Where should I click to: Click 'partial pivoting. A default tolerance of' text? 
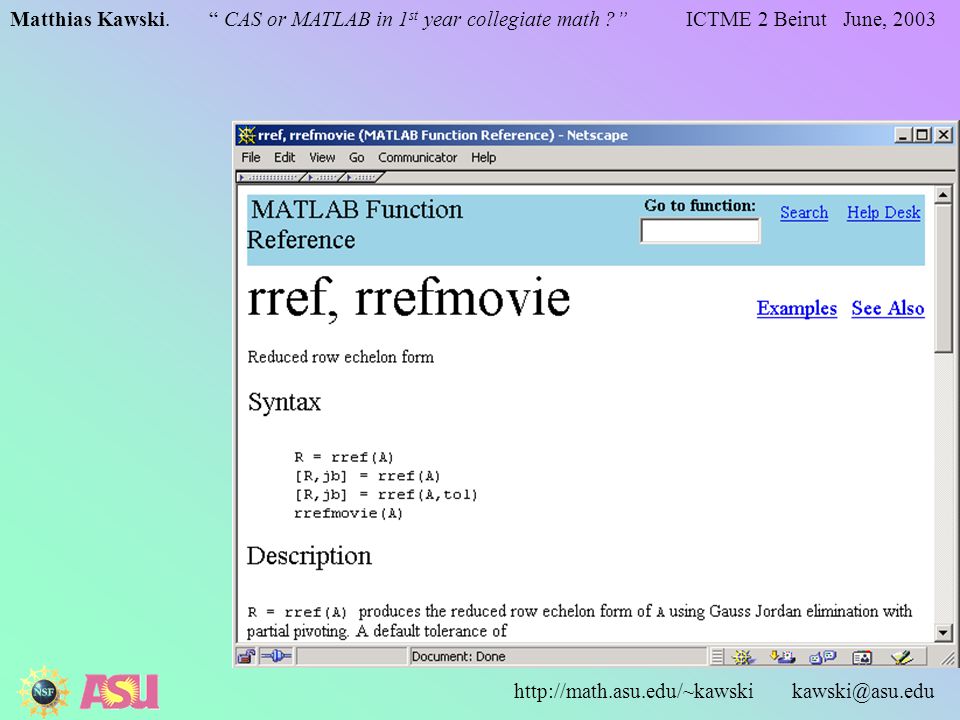(377, 631)
